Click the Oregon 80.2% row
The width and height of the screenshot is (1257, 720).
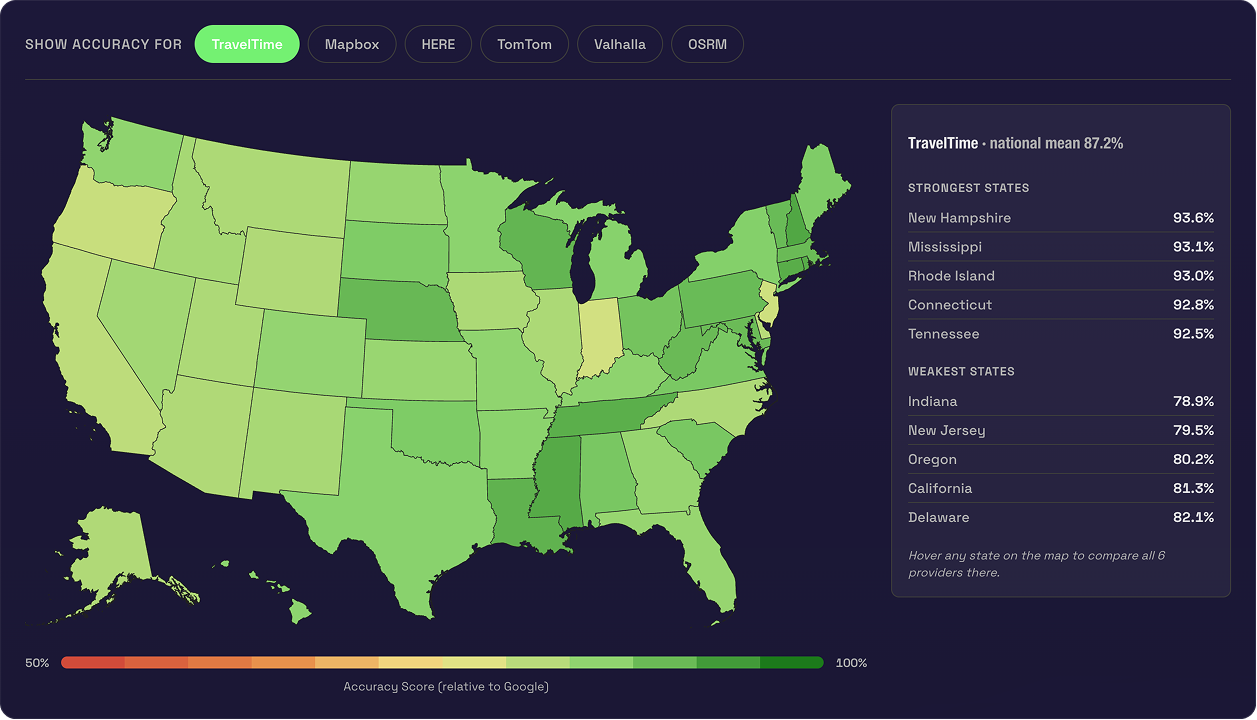tap(1061, 459)
